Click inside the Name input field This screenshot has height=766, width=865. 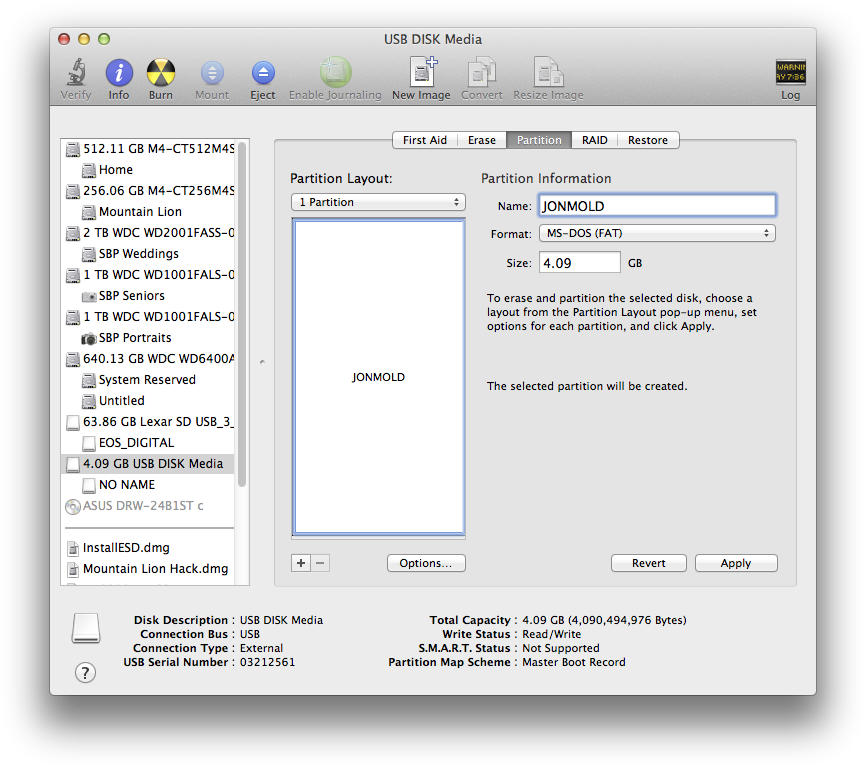tap(657, 204)
